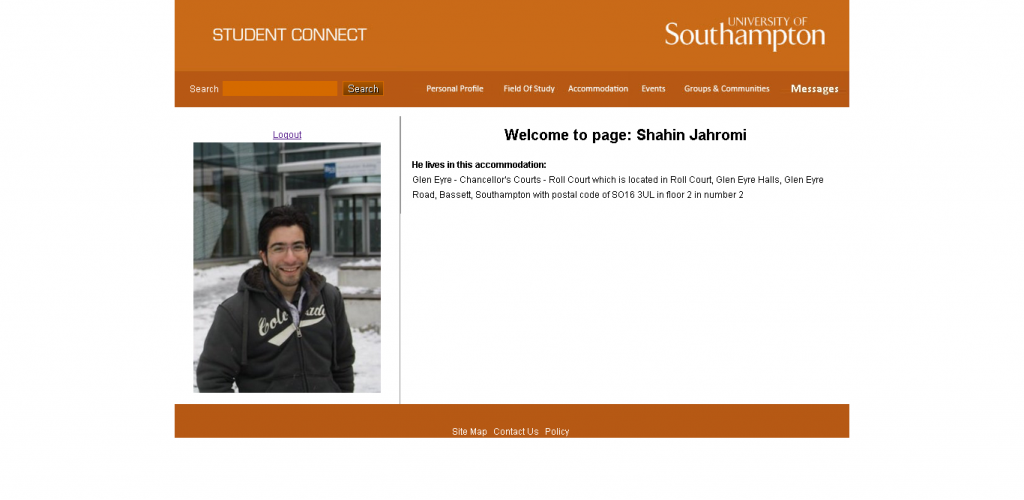Click the Glen Eyre accommodation address text
This screenshot has height=500, width=1024.
click(617, 180)
